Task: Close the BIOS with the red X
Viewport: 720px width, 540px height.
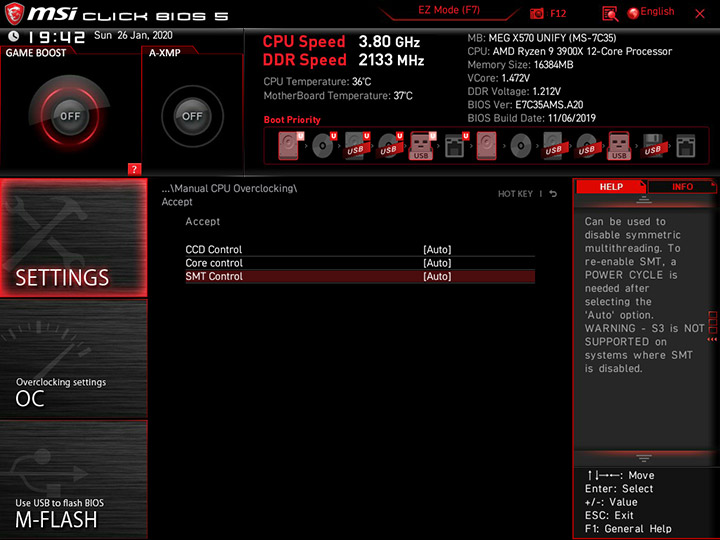Action: (699, 14)
